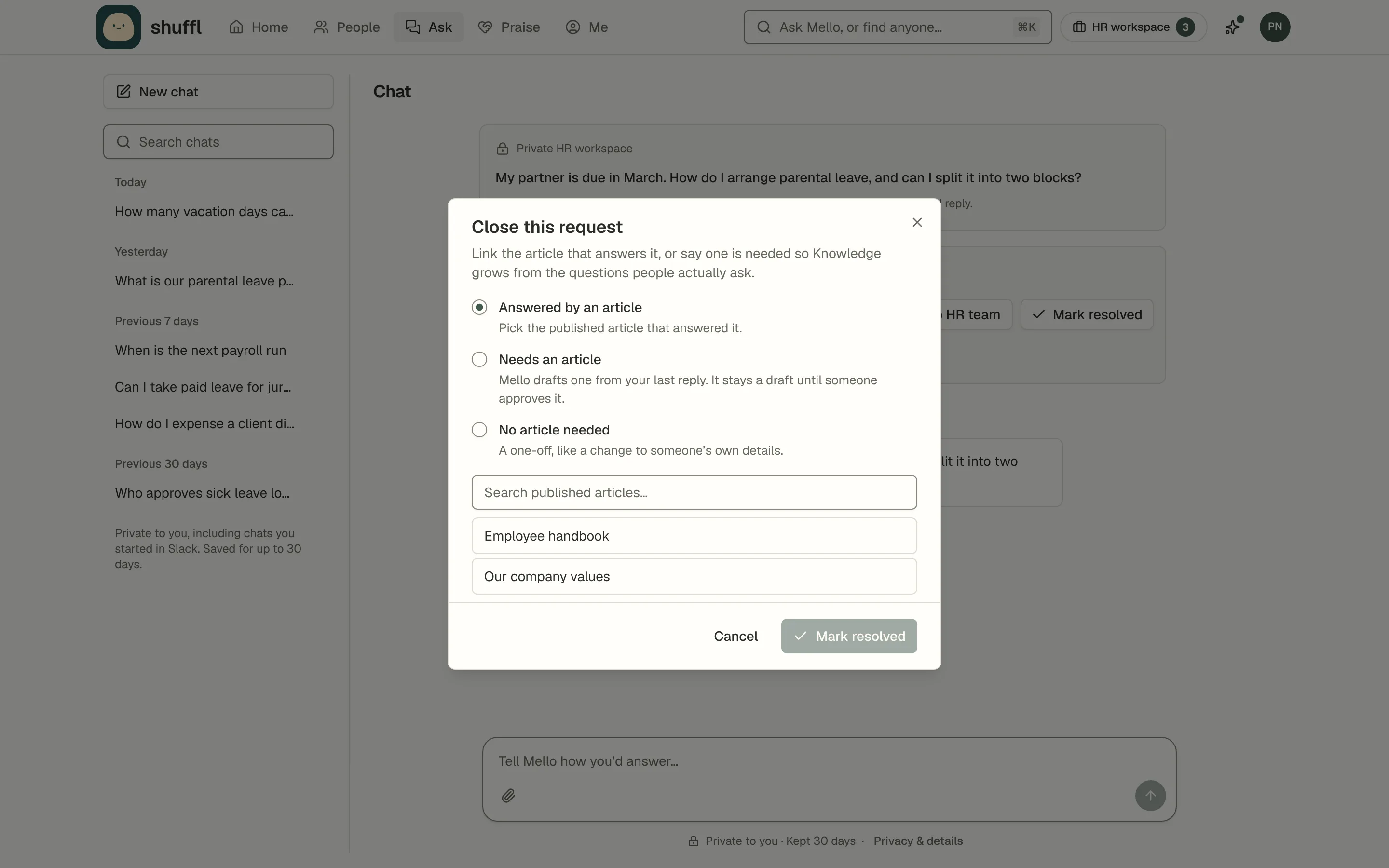Open chat What is our parental leave p...
Screen dimensions: 1389x868
click(x=204, y=281)
